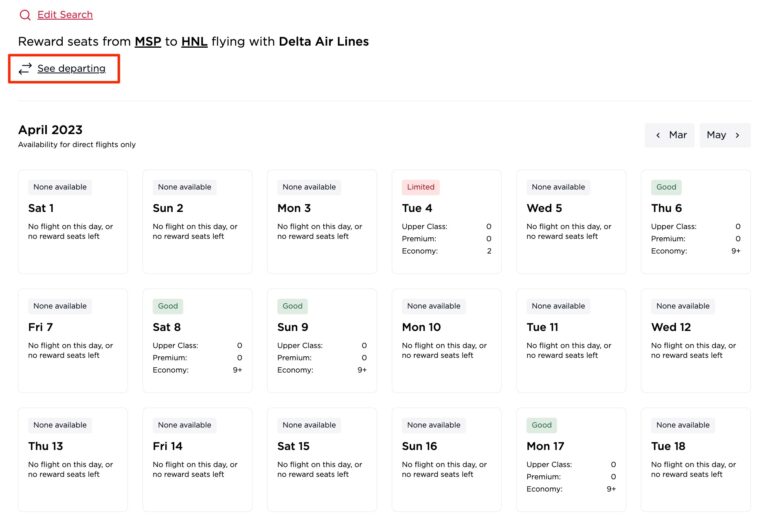768x516 pixels.
Task: Click the See departing link
Action: 71,69
